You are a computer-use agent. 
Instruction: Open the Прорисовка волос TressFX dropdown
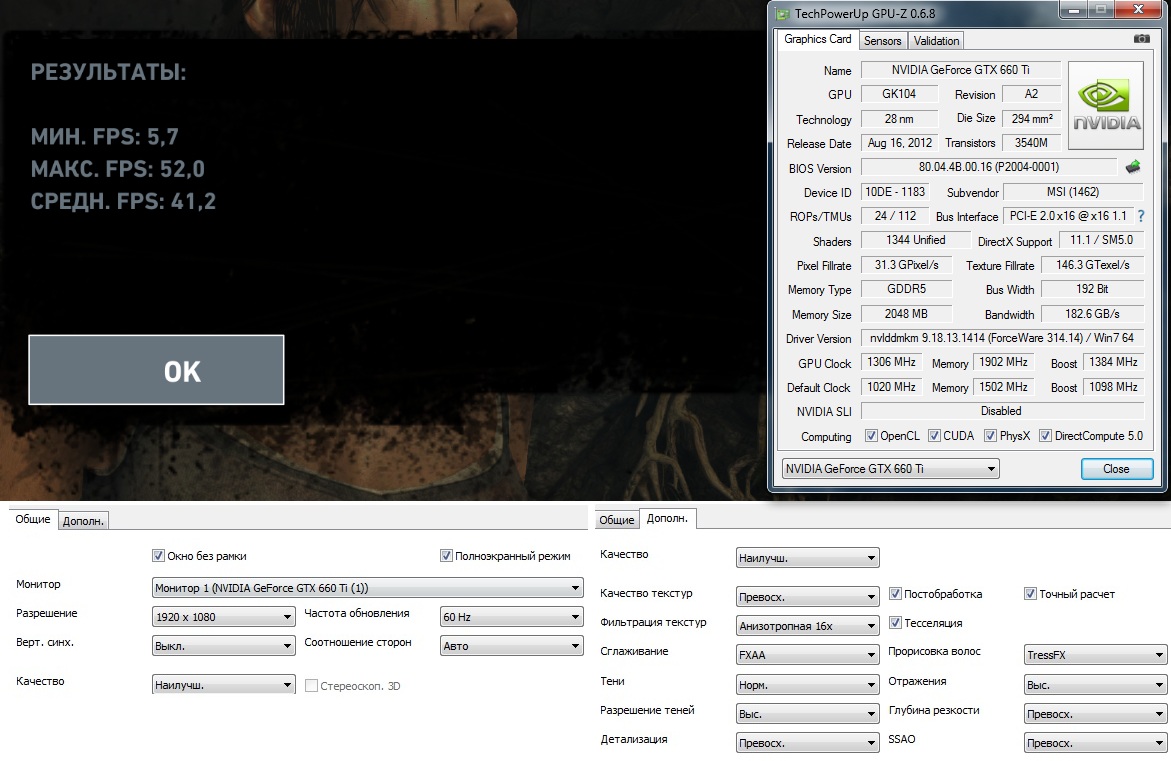pyautogui.click(x=1095, y=655)
